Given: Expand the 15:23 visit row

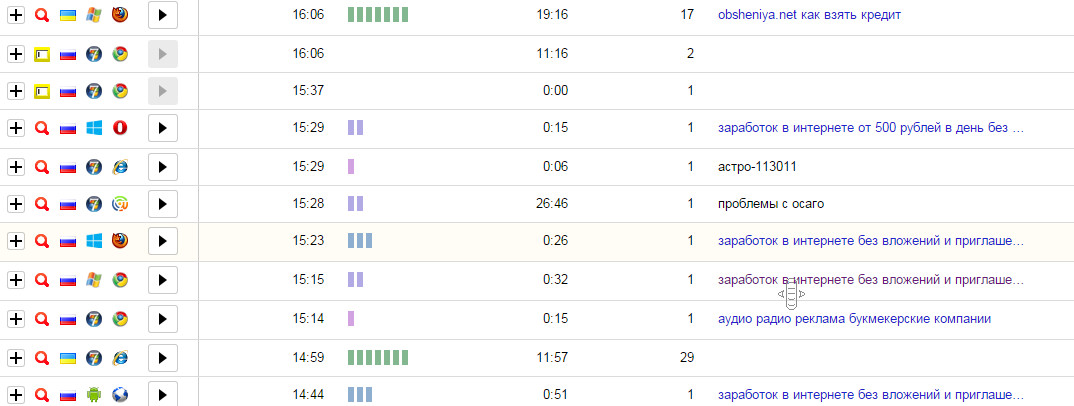Looking at the screenshot, I should [16, 241].
